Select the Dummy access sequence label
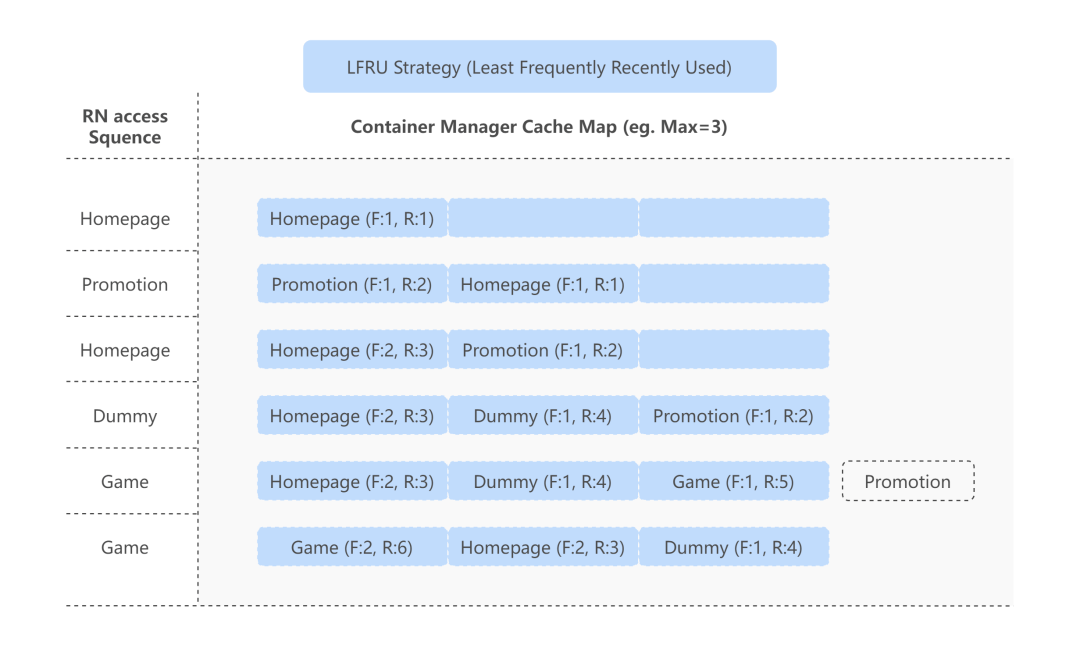Image resolution: width=1080 pixels, height=659 pixels. coord(125,416)
